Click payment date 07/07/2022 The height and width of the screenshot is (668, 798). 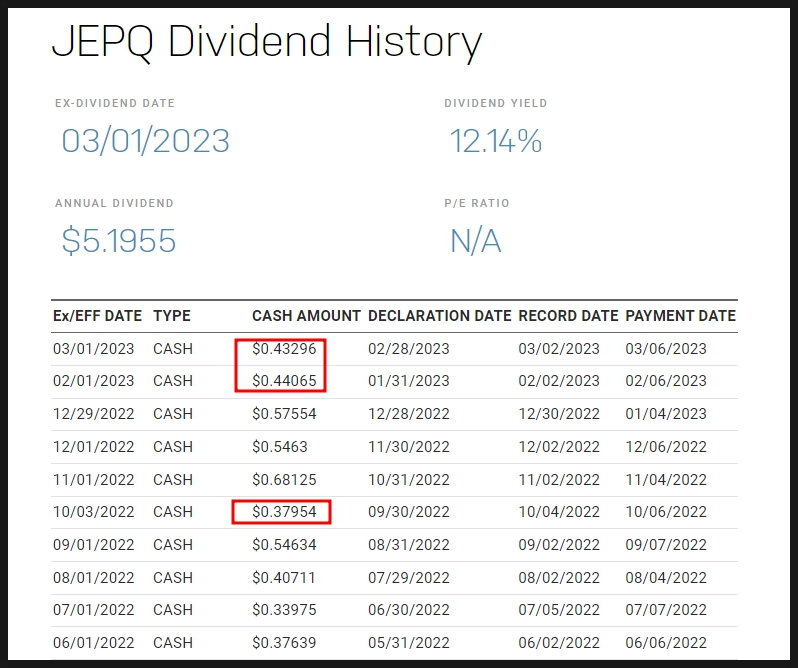[666, 610]
